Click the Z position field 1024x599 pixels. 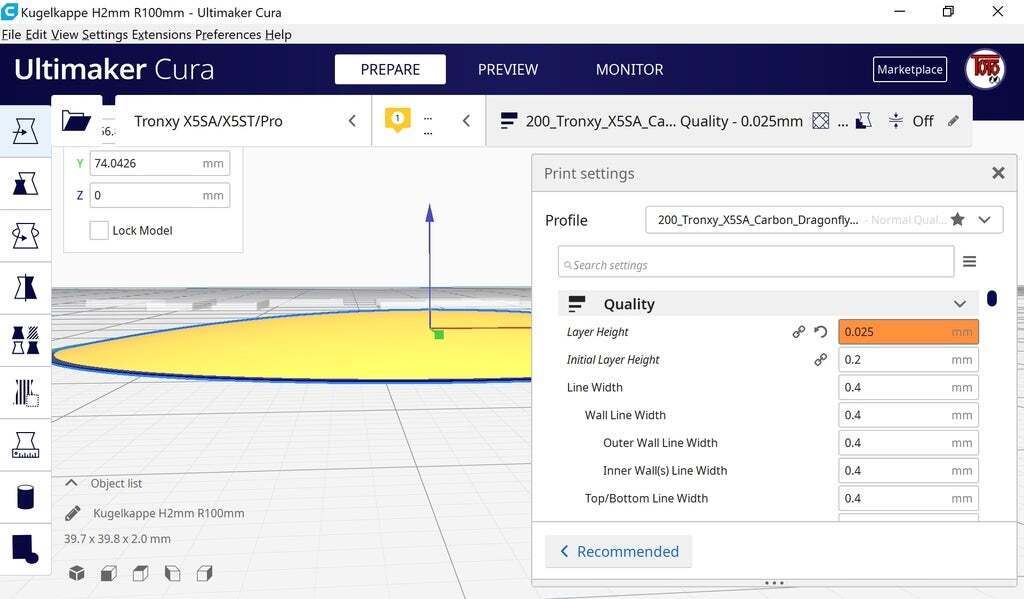pyautogui.click(x=159, y=195)
